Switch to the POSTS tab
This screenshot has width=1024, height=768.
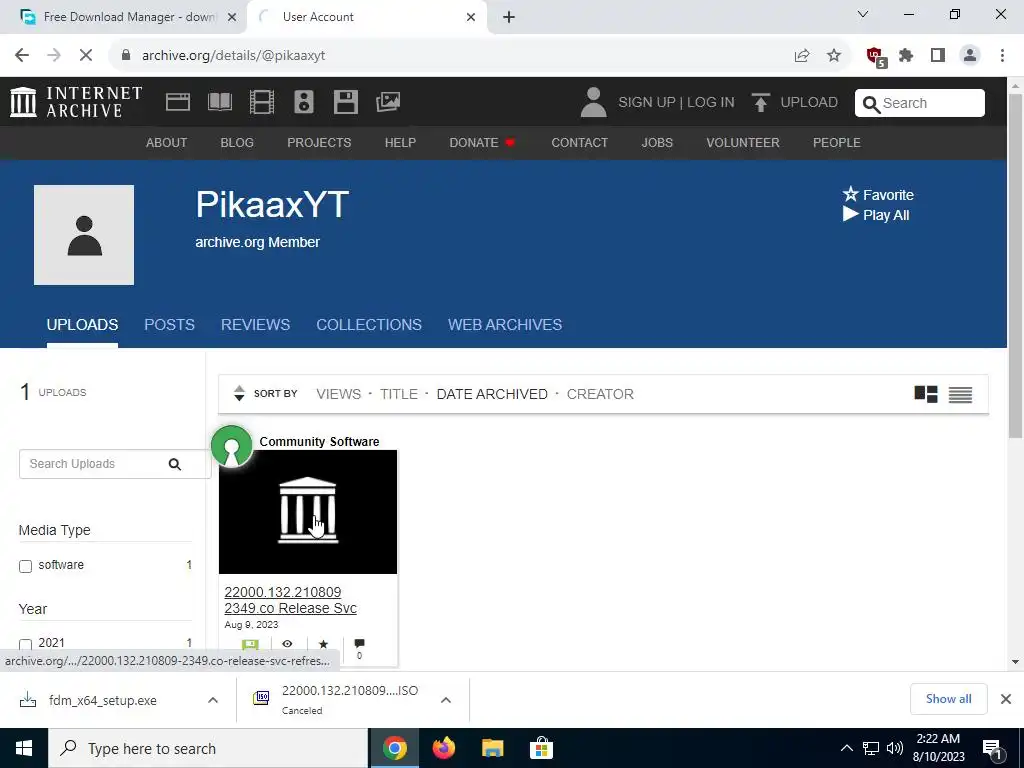tap(169, 325)
